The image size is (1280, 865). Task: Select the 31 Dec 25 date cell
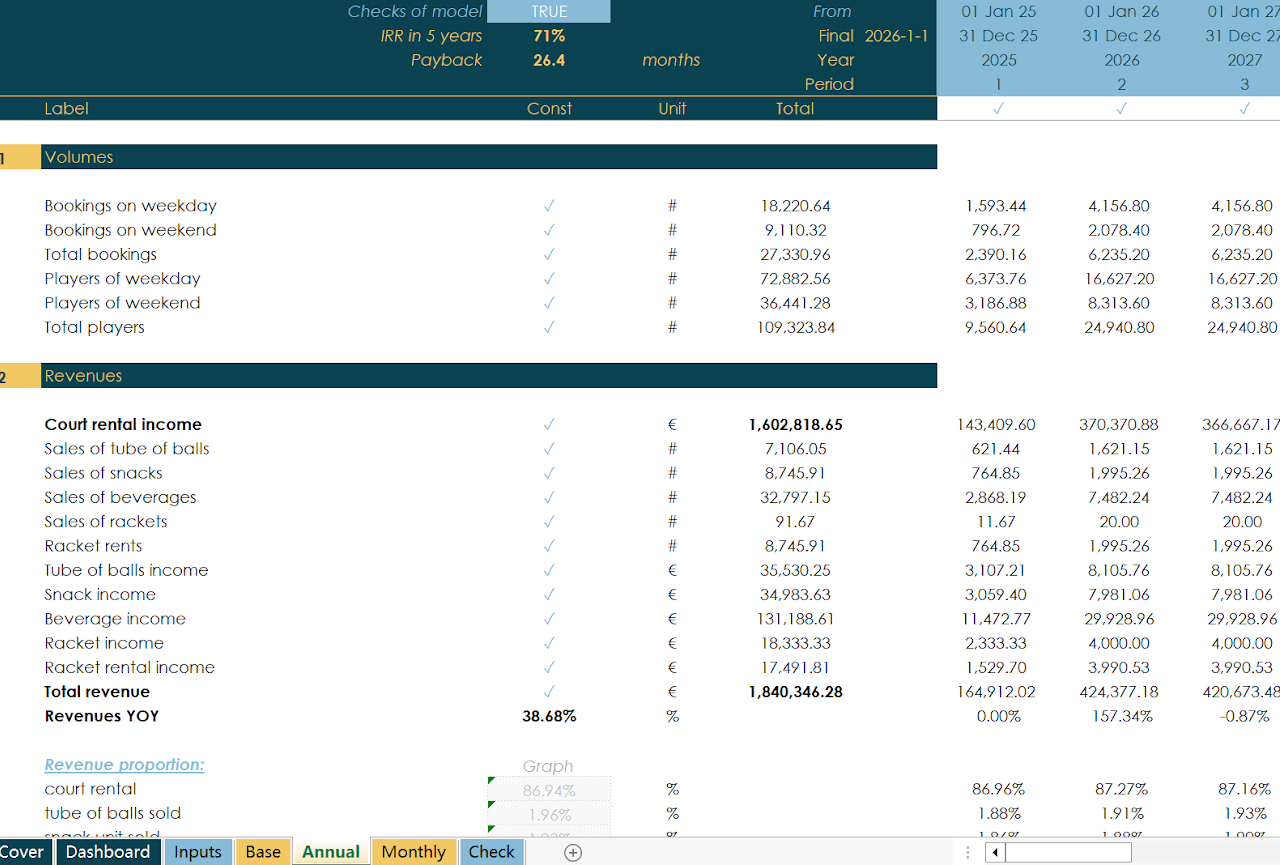[x=998, y=36]
